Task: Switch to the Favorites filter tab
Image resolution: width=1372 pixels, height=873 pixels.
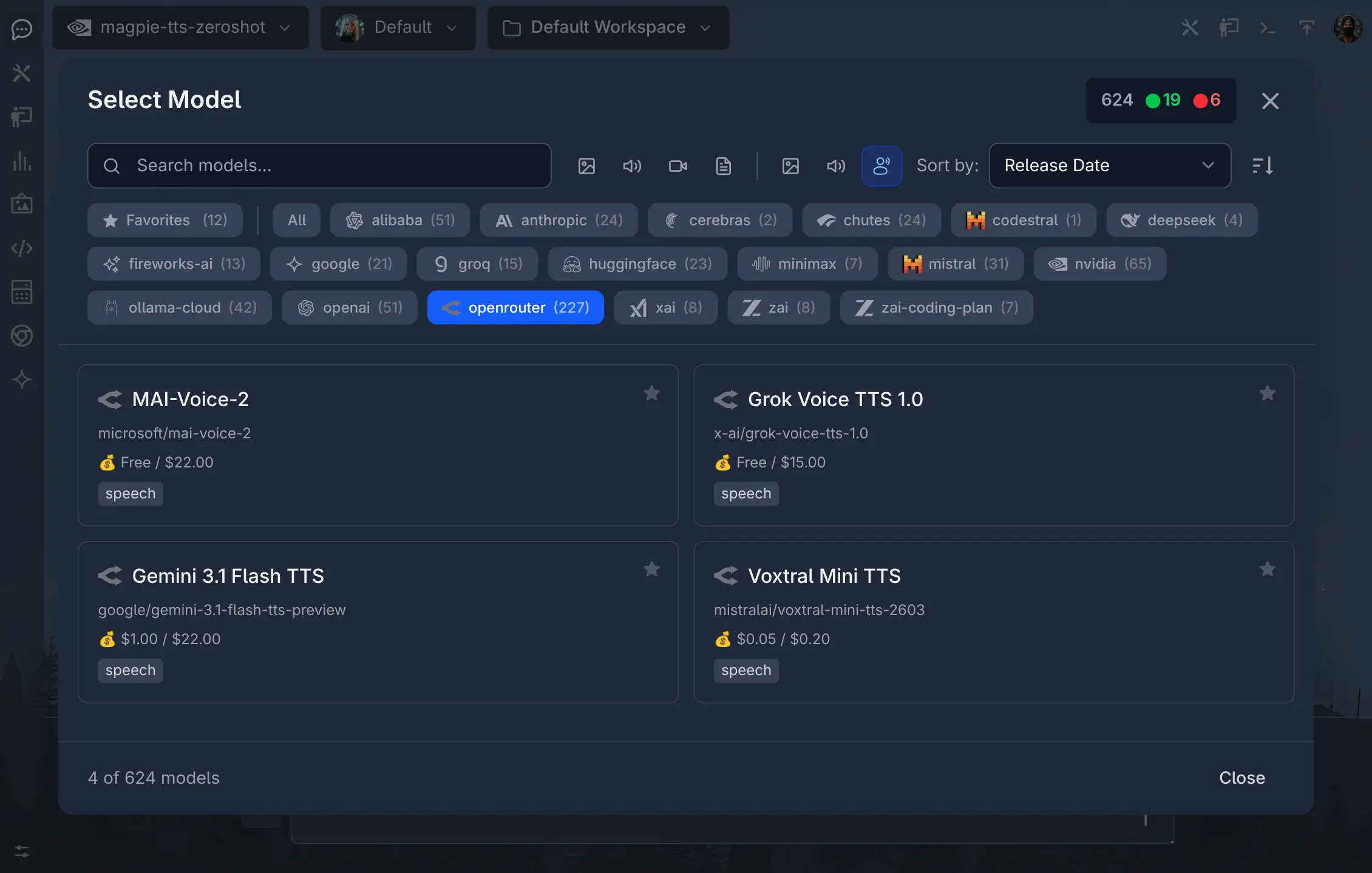Action: (x=165, y=220)
